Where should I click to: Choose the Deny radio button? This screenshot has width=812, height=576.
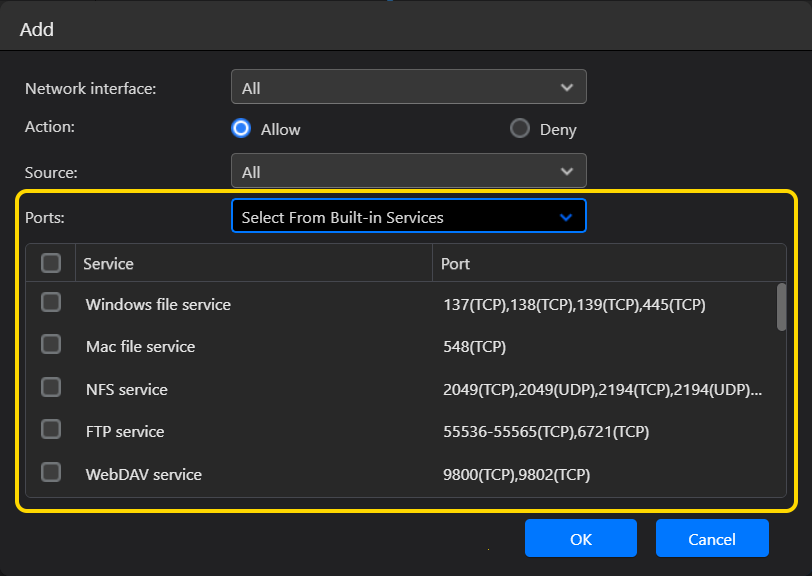tap(519, 128)
